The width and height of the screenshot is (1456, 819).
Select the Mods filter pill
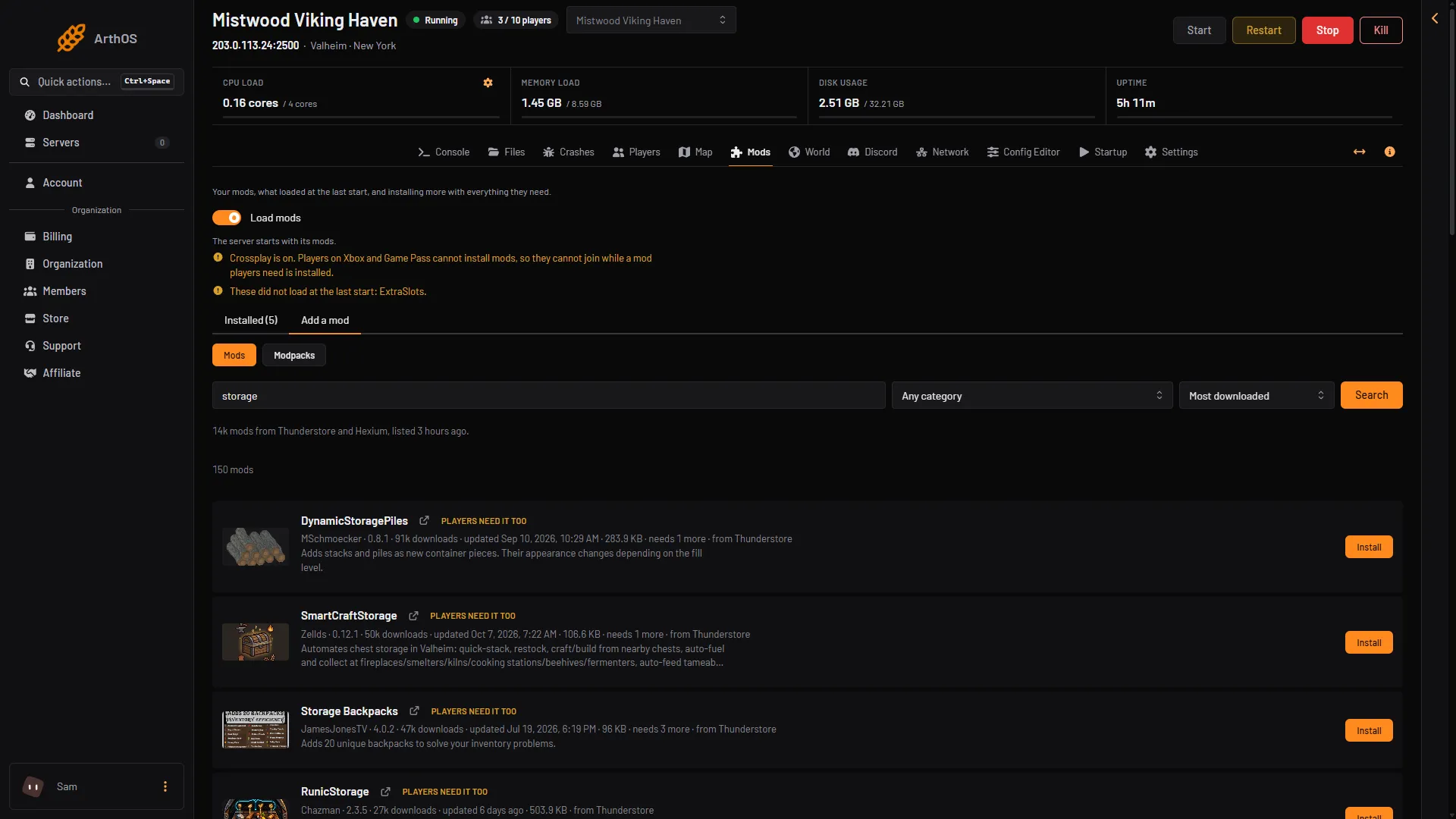[234, 355]
